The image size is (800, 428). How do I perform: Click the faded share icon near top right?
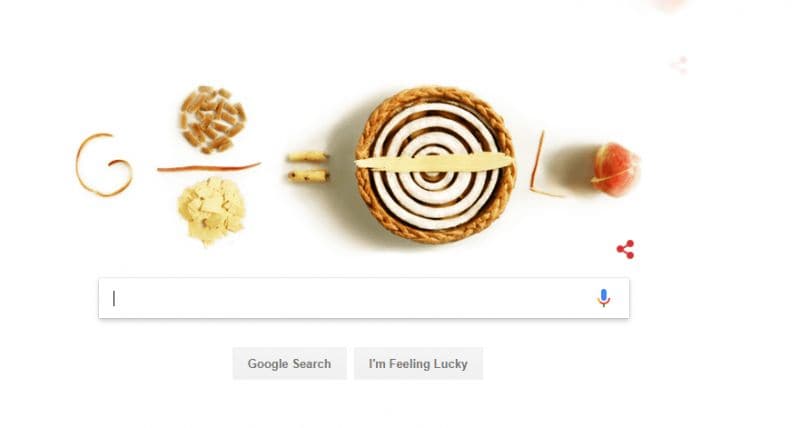click(x=680, y=65)
